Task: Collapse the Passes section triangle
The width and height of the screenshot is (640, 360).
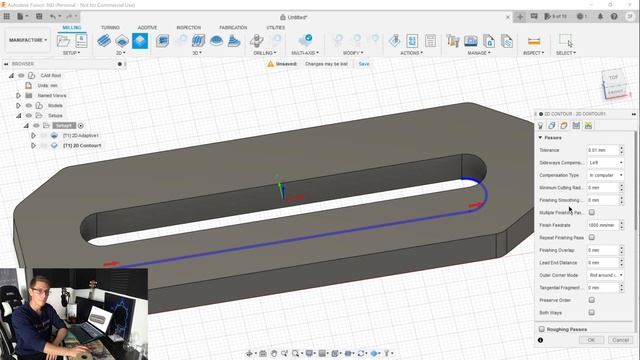Action: pyautogui.click(x=540, y=138)
